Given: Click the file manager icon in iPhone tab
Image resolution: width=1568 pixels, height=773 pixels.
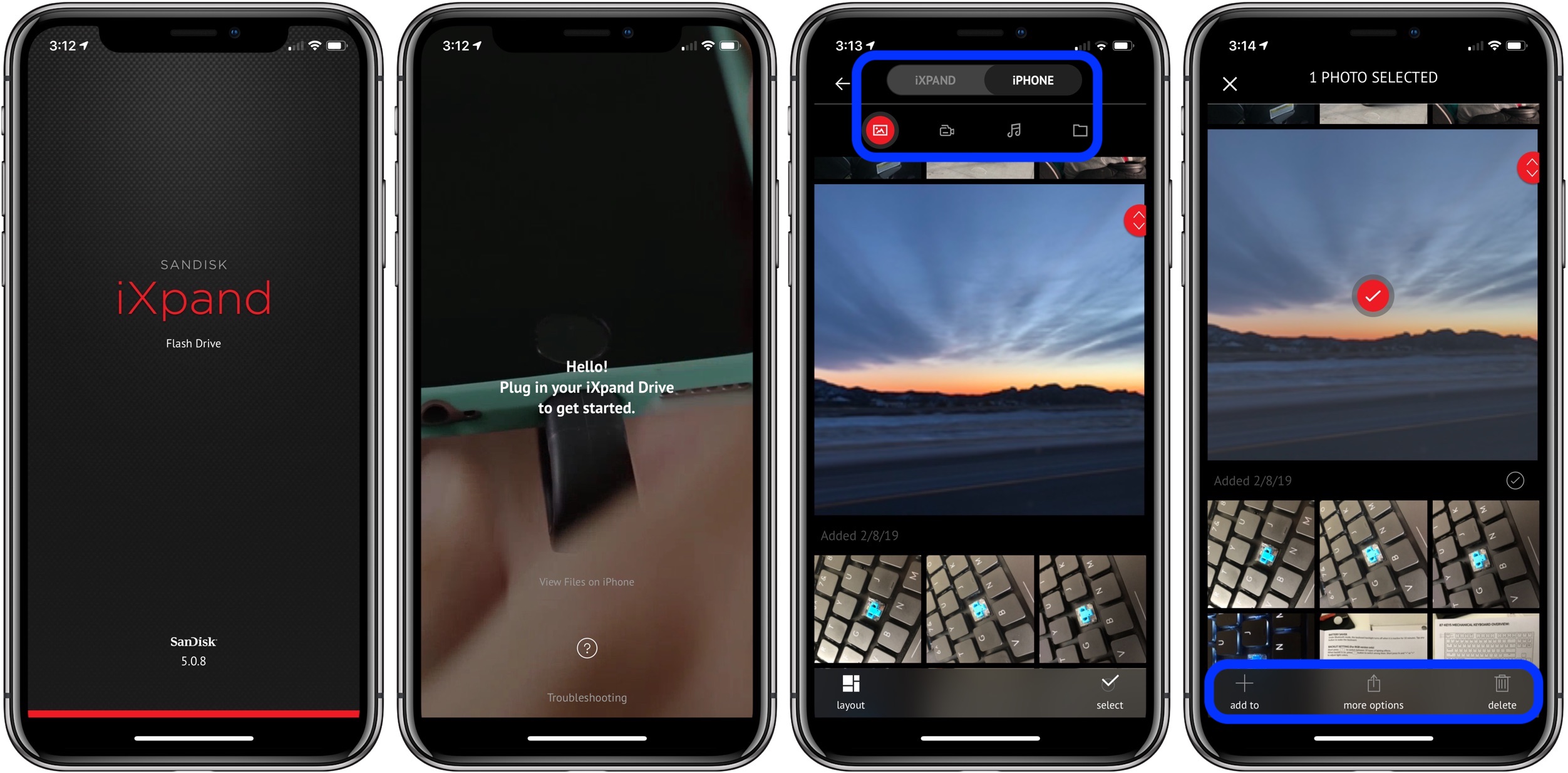Looking at the screenshot, I should click(1079, 130).
